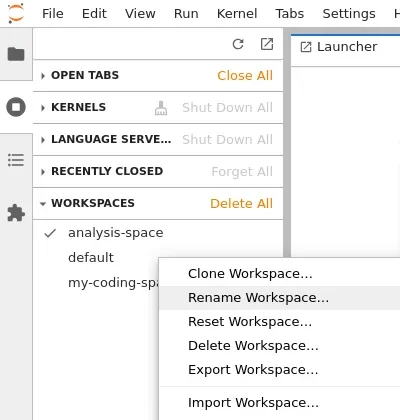Click the refresh list icon
Screen dimensions: 400x420
coord(238,44)
